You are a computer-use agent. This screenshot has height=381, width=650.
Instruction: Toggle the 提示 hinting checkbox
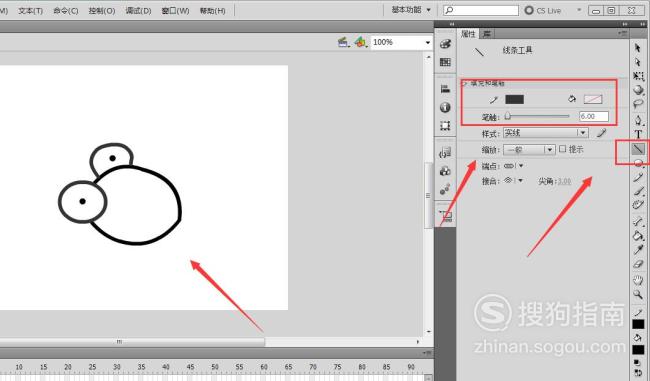[x=563, y=149]
